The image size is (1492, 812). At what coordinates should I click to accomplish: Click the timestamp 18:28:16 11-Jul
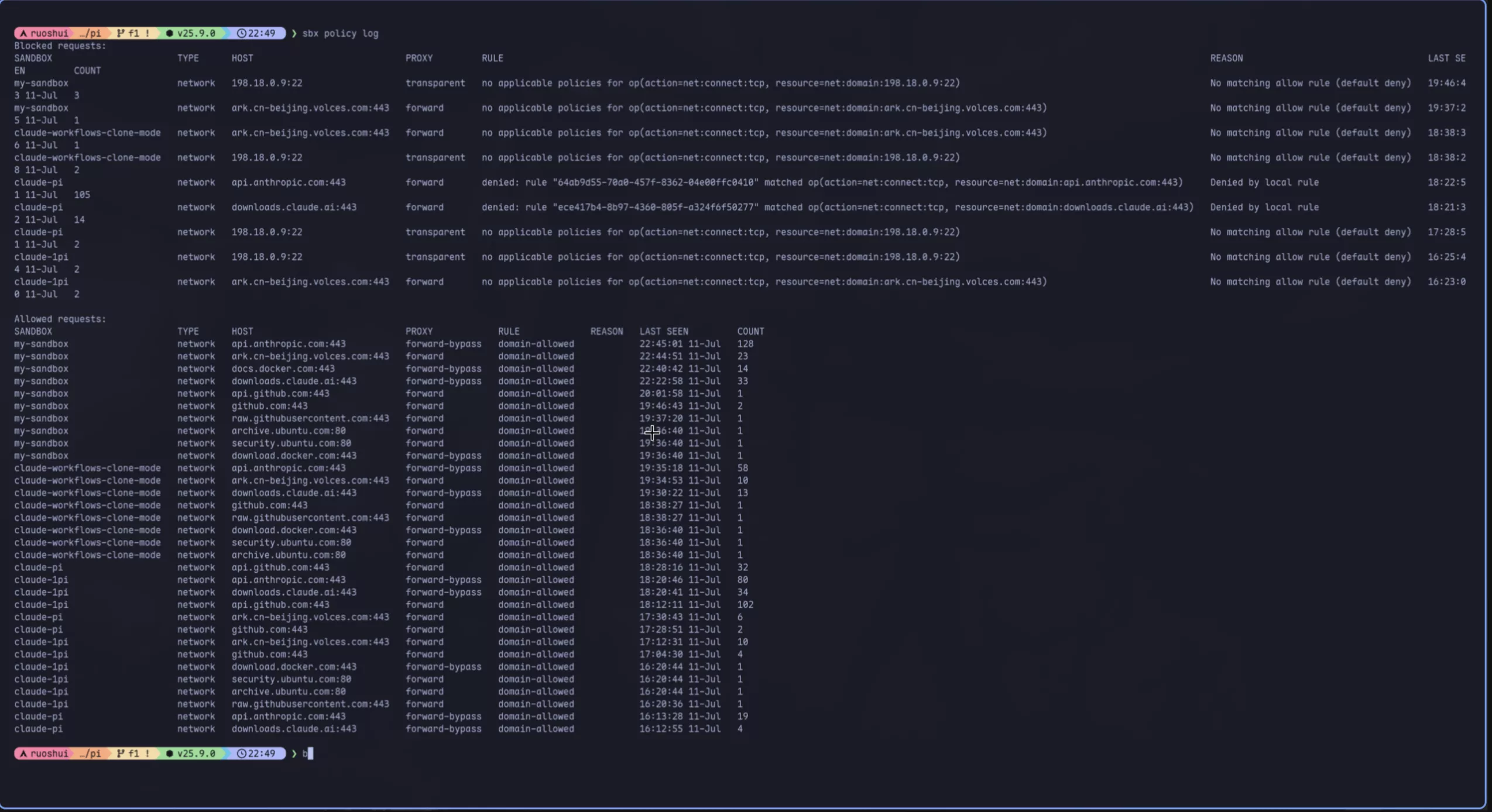click(x=680, y=567)
